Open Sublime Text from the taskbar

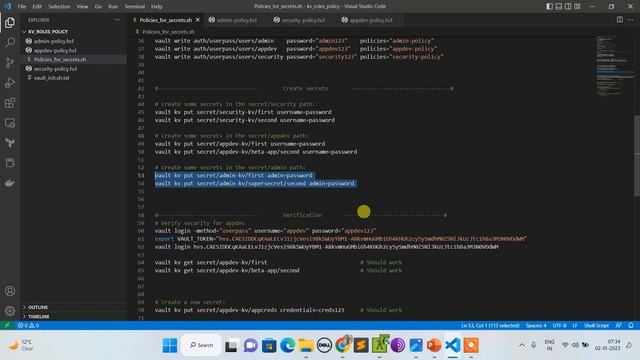point(361,345)
